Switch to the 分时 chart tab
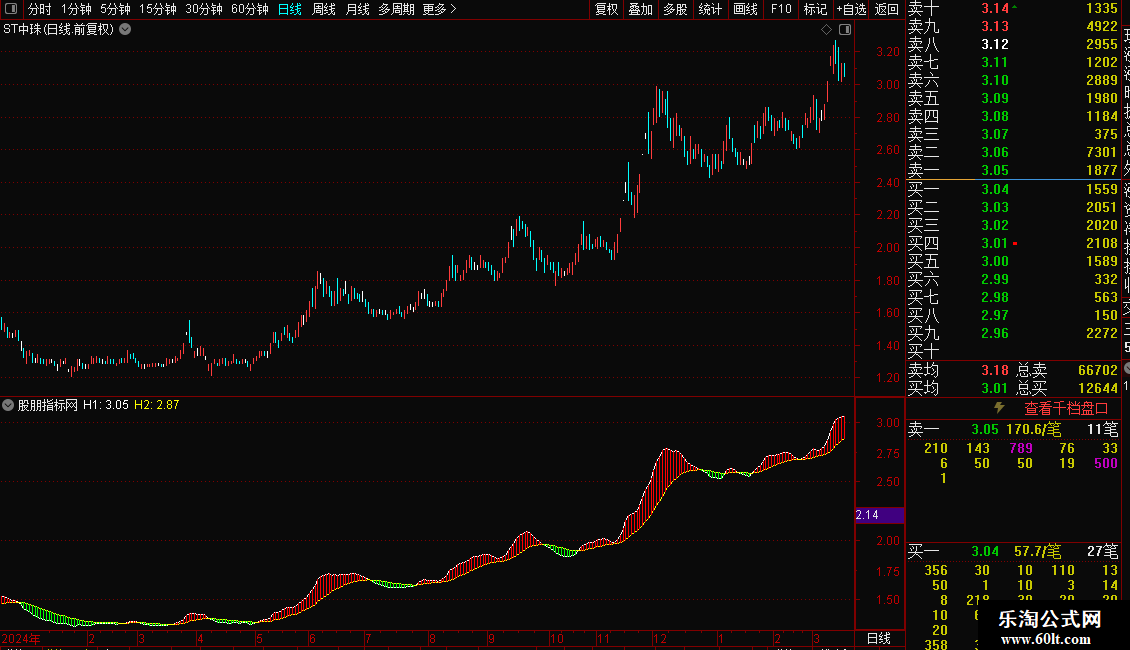1130x650 pixels. [x=39, y=9]
